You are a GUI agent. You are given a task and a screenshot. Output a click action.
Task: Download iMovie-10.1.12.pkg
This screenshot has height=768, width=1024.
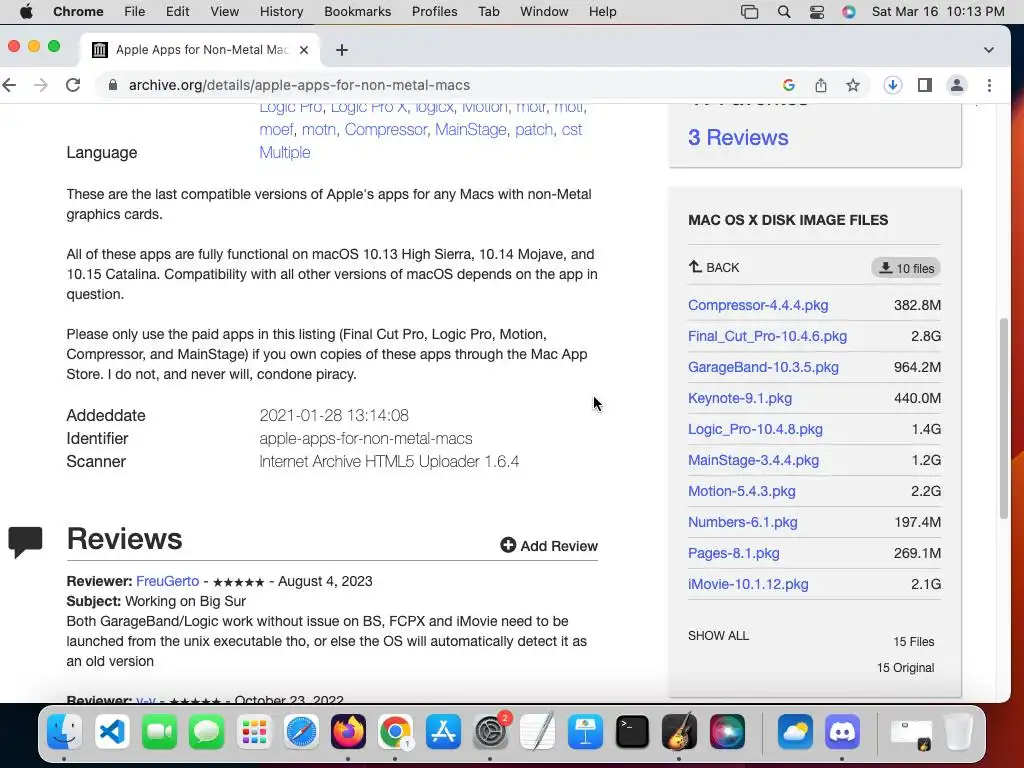click(748, 584)
